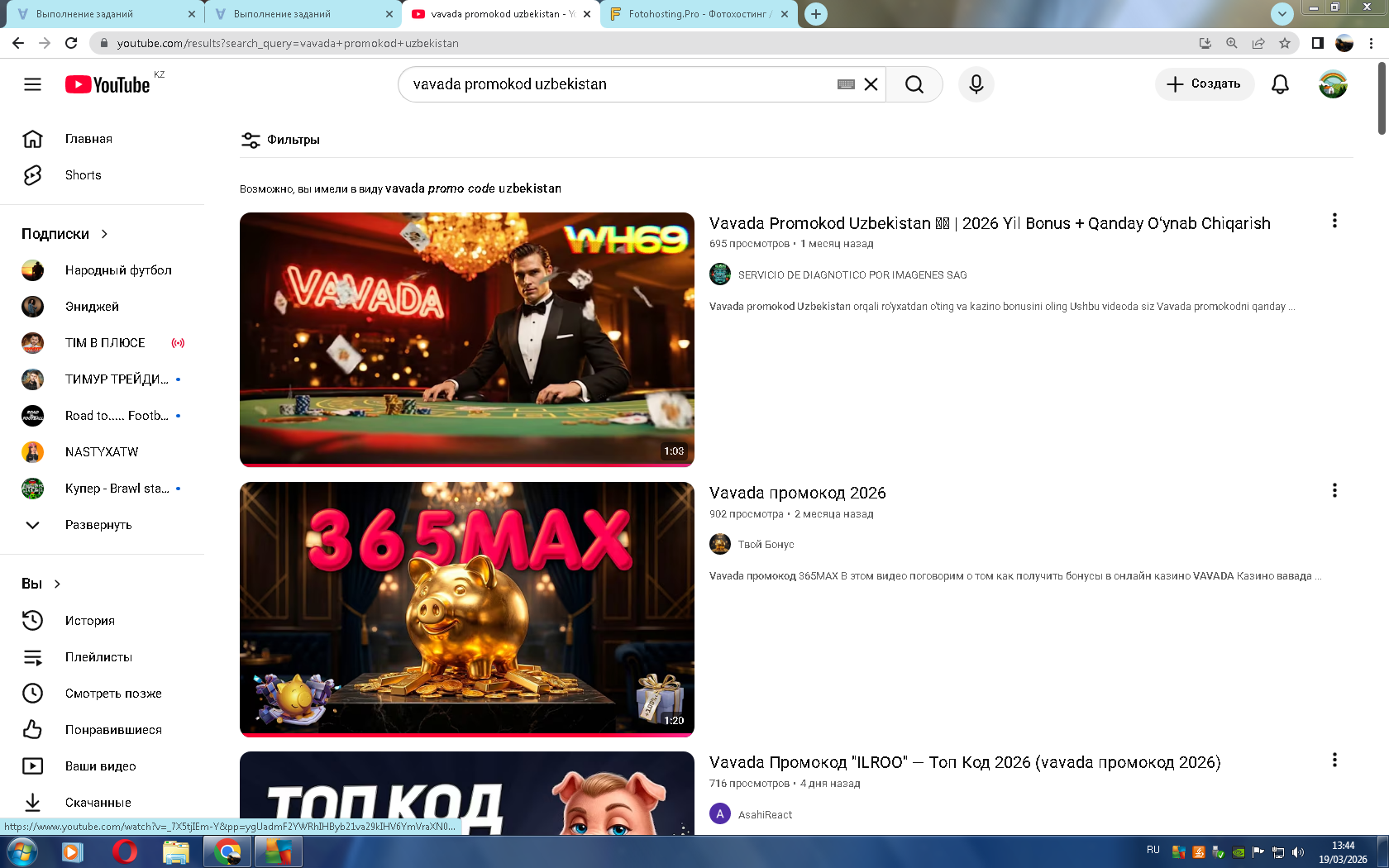The height and width of the screenshot is (868, 1389).
Task: Open Создать create menu
Action: [x=1205, y=84]
